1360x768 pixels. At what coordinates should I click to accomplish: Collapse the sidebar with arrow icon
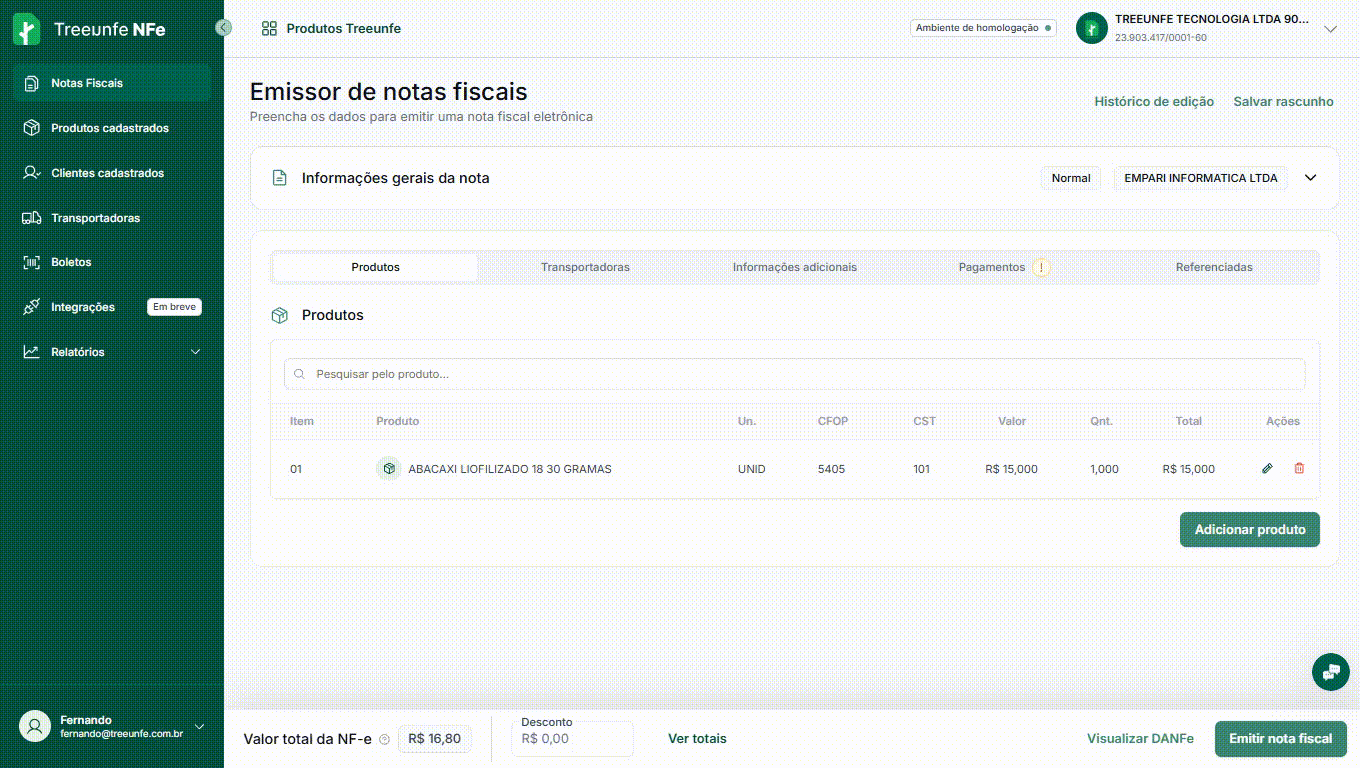point(224,28)
